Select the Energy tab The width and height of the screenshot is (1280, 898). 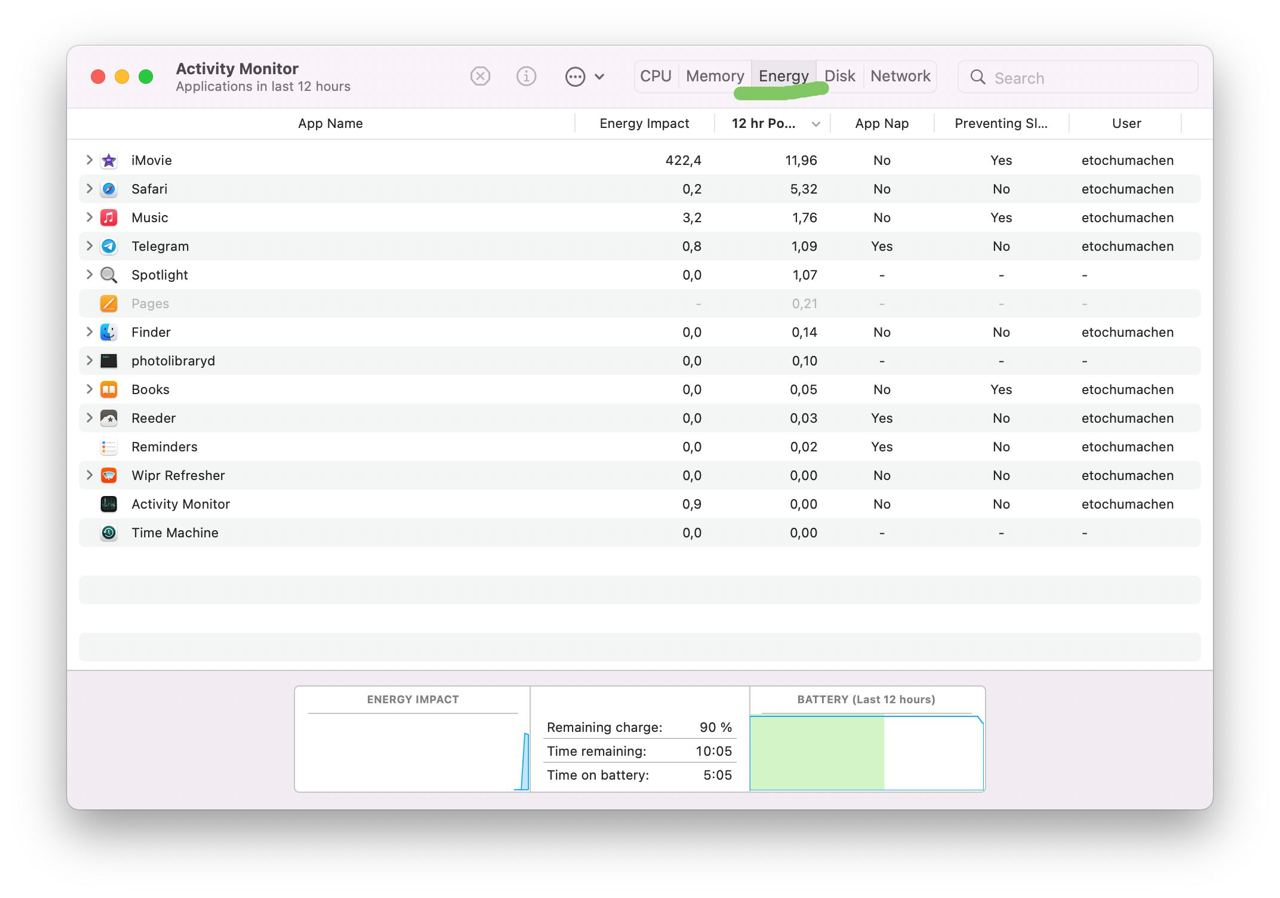point(783,76)
